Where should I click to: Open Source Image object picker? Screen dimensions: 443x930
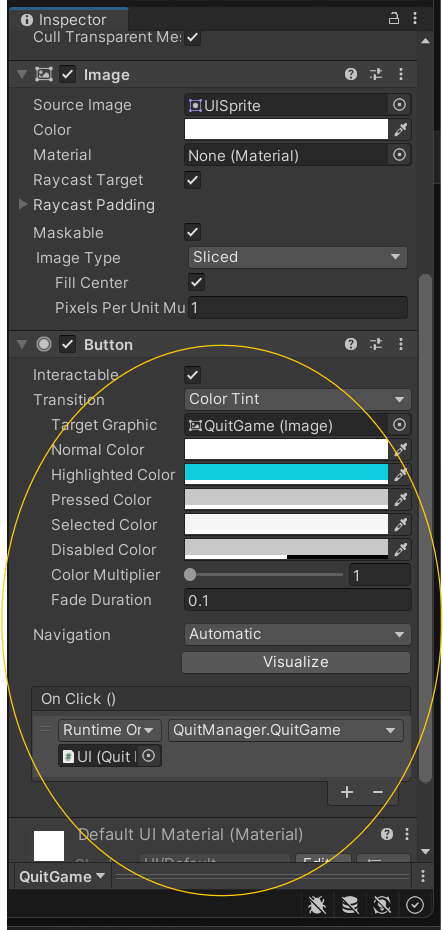click(x=400, y=105)
